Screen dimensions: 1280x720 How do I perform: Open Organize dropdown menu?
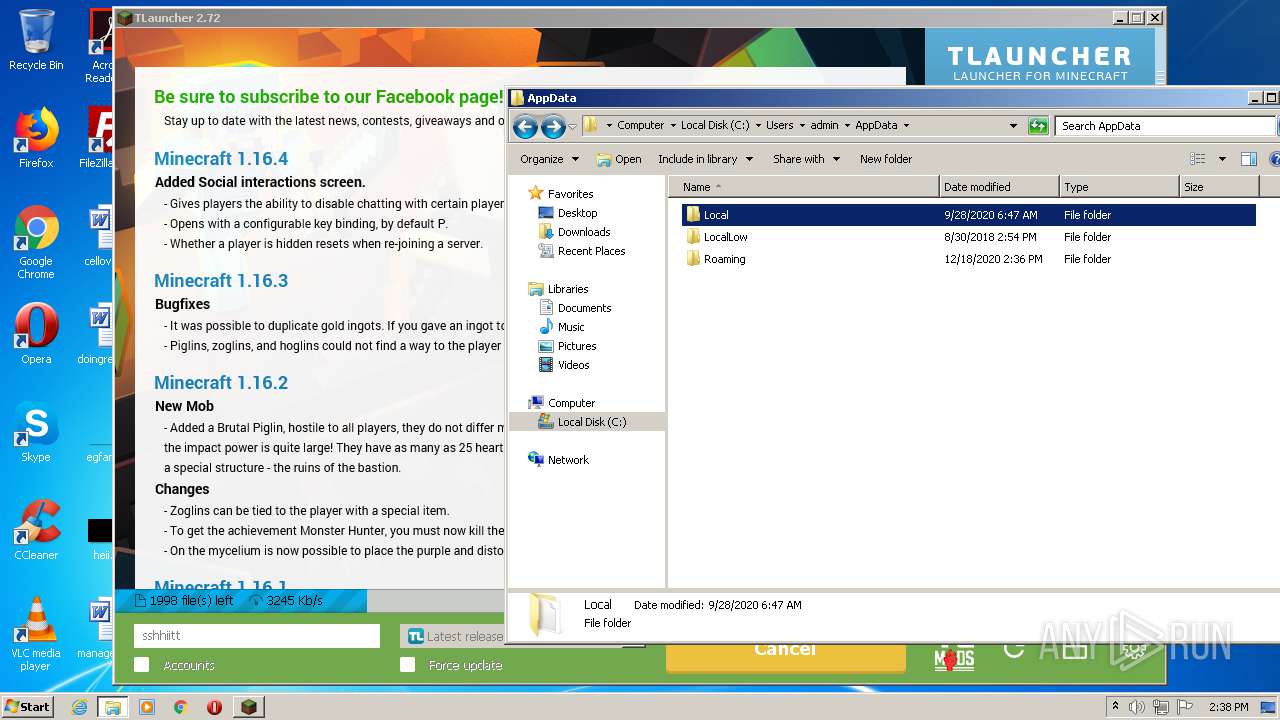coord(549,159)
